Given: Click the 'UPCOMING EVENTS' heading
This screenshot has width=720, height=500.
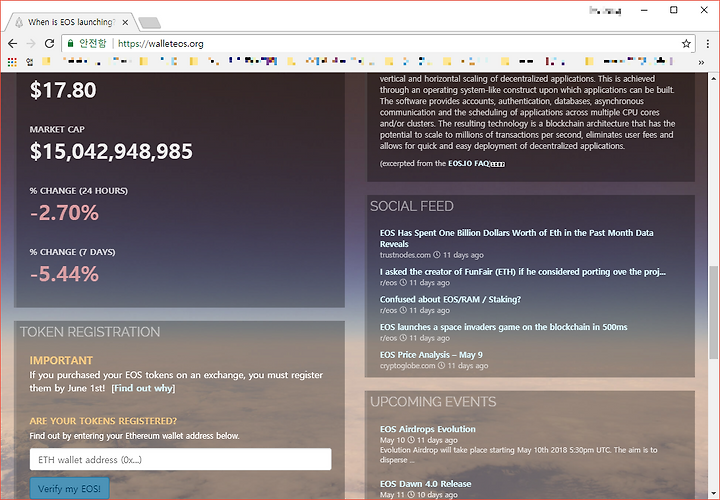Looking at the screenshot, I should click(x=433, y=402).
